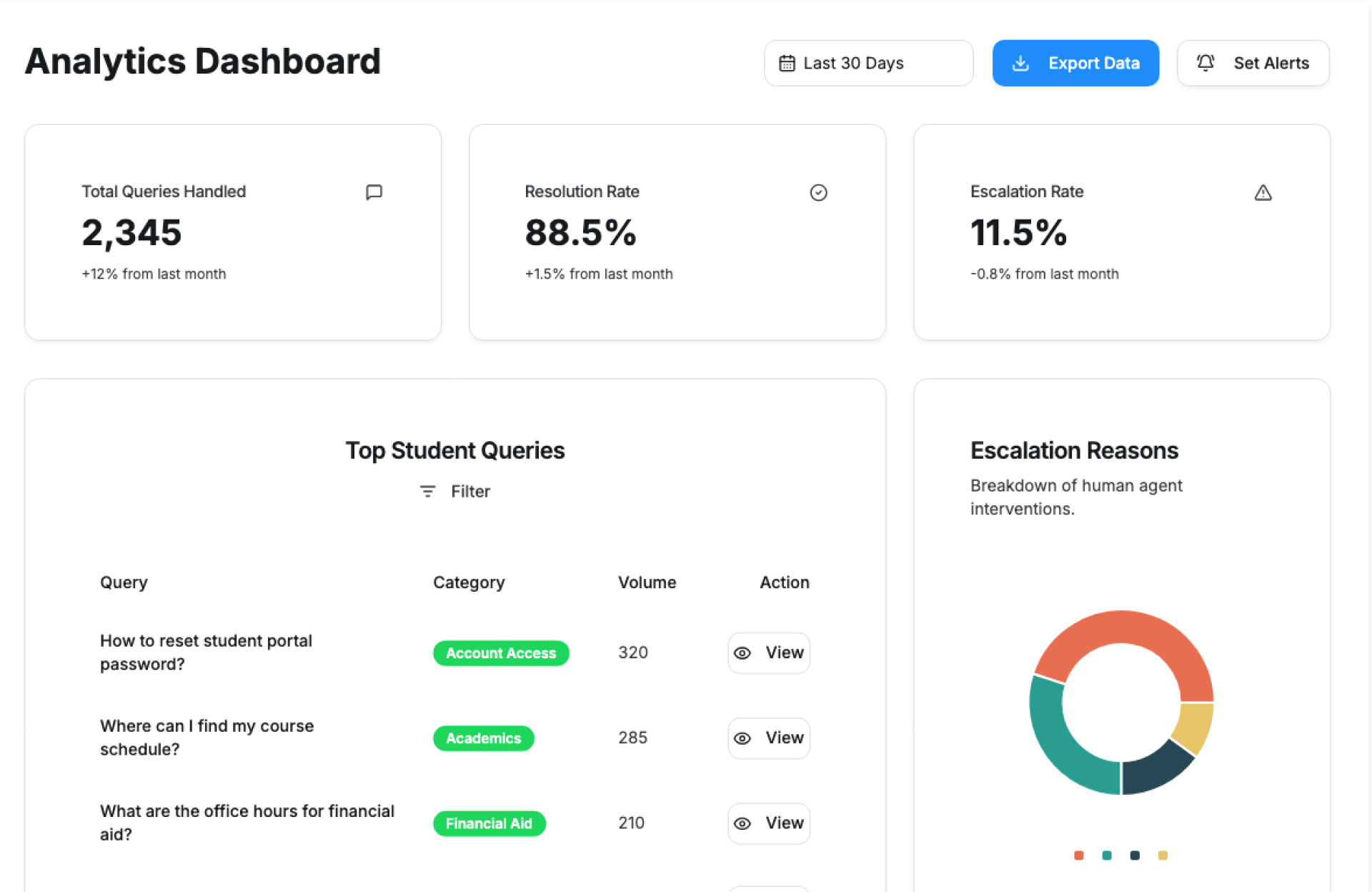This screenshot has height=892, width=1372.
Task: Click the chat bubble icon on Total Queries card
Action: point(374,192)
